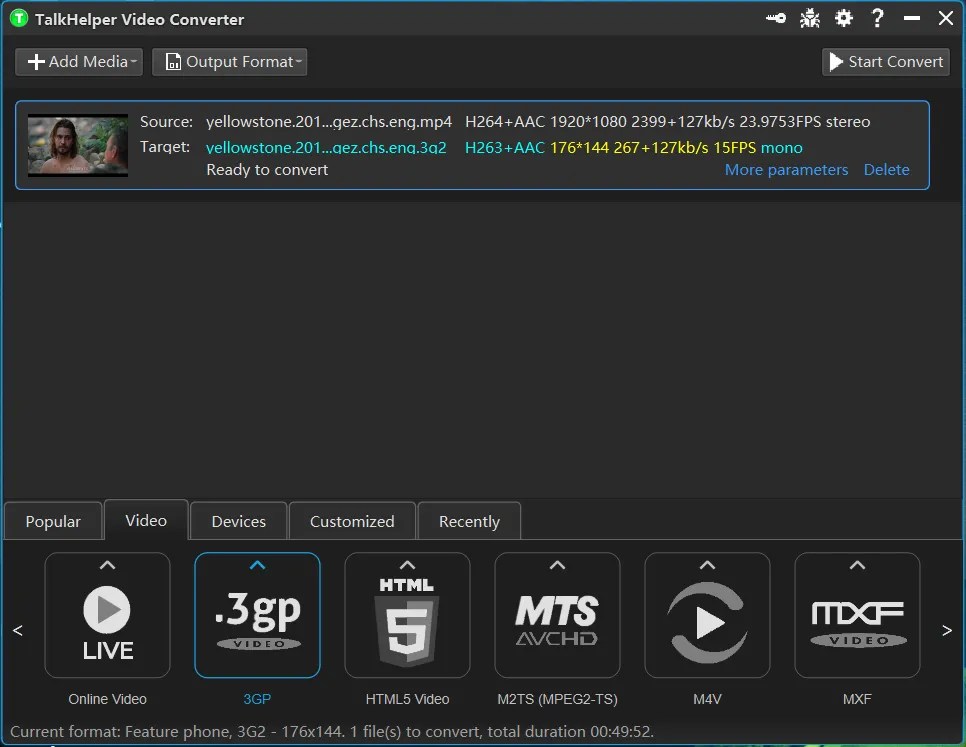Expand more formats with the right chevron
Viewport: 966px width, 747px height.
coord(946,630)
